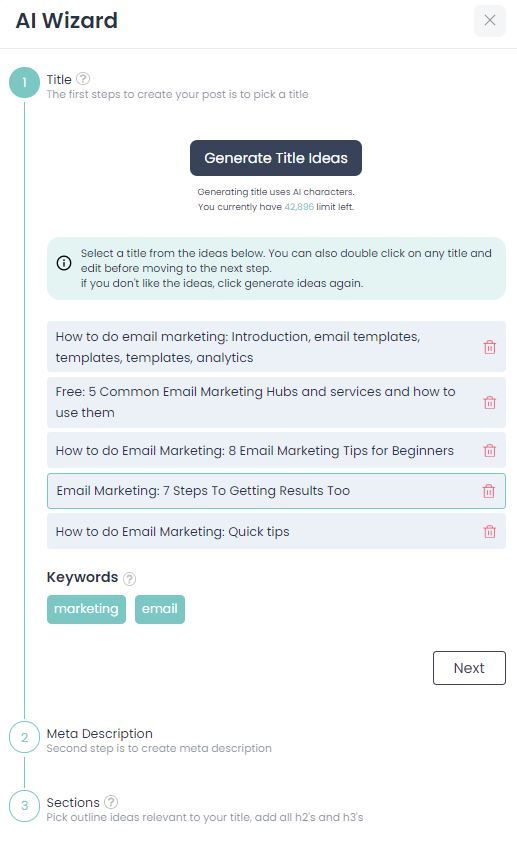Delete the '8 Email Marketing Tips for Beginners' title
The width and height of the screenshot is (517, 848).
point(489,450)
